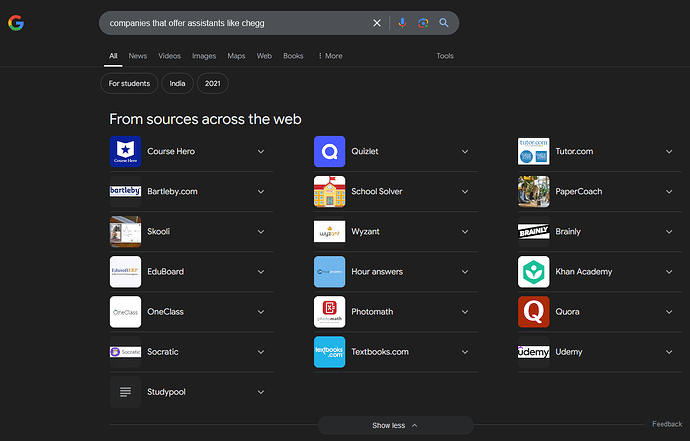Switch to the Videos tab

[169, 56]
